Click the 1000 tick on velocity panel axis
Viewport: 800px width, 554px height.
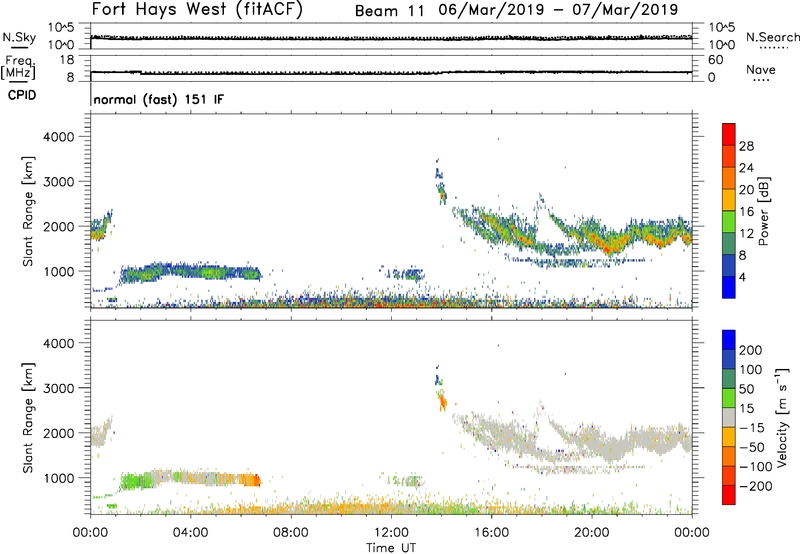[59, 478]
